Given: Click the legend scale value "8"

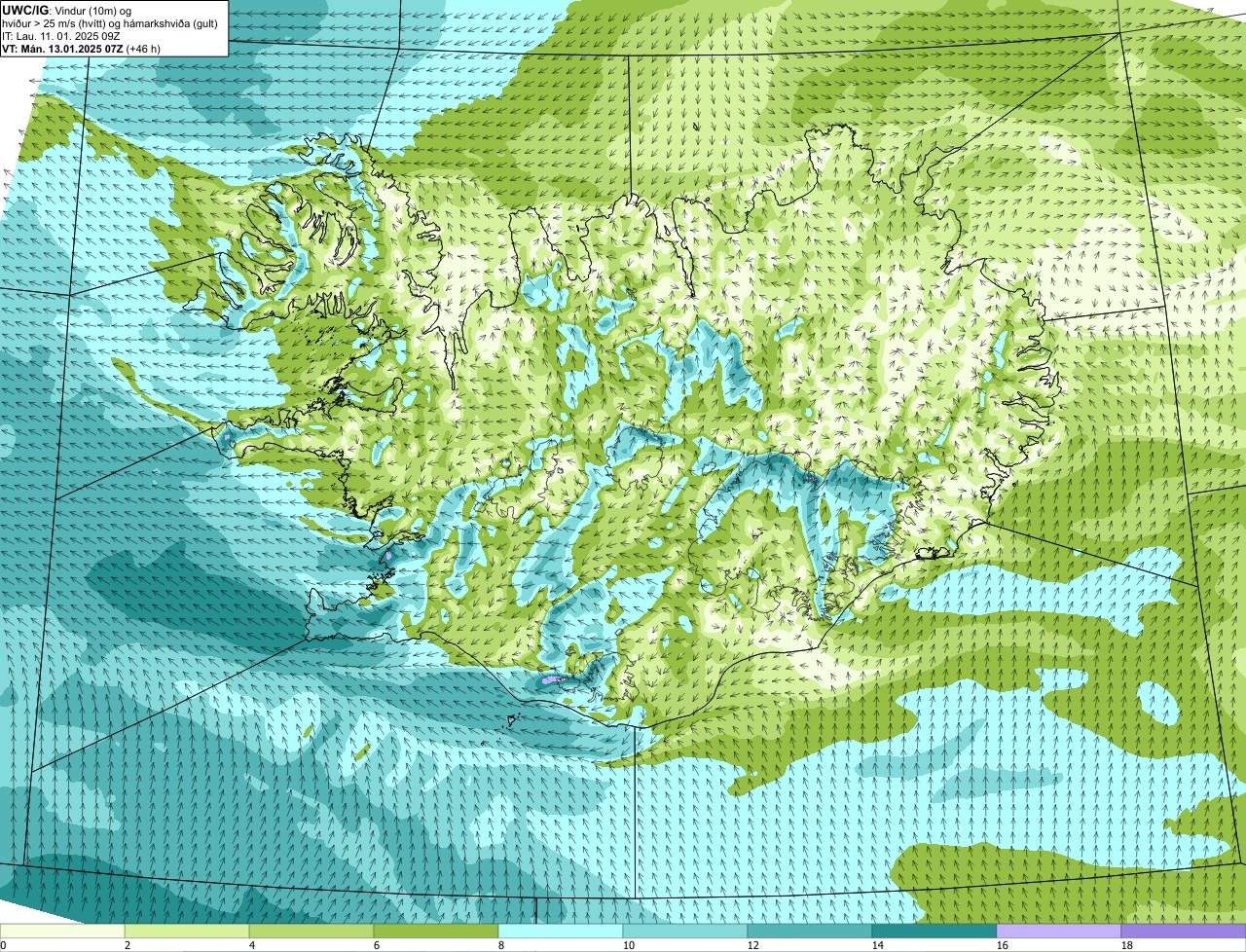Looking at the screenshot, I should (x=501, y=945).
